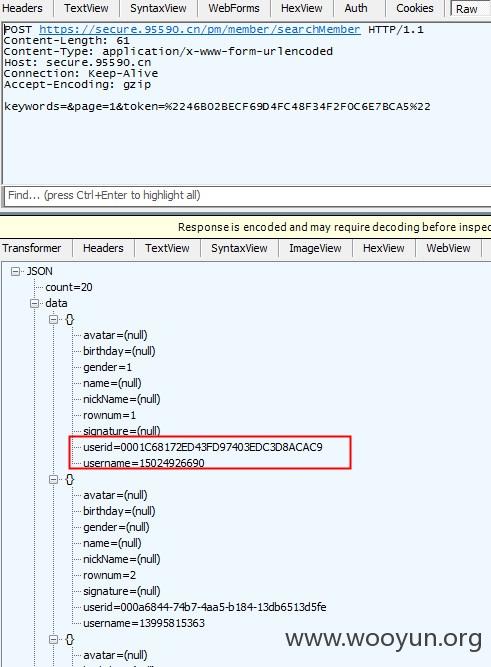
Task: Click the response encoded decode notice bar
Action: coord(246,227)
